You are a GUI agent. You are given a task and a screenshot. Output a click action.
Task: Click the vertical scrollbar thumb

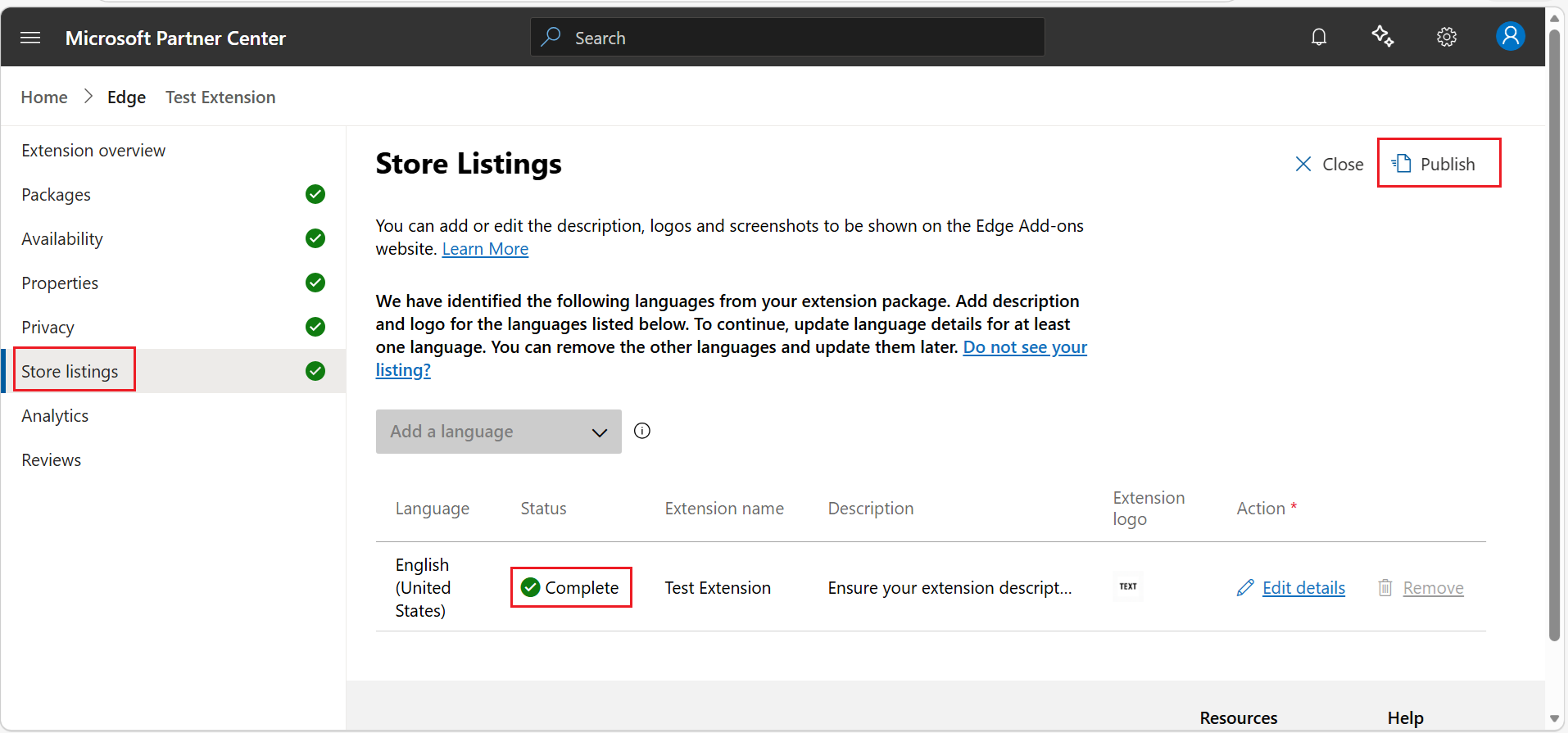[1554, 336]
